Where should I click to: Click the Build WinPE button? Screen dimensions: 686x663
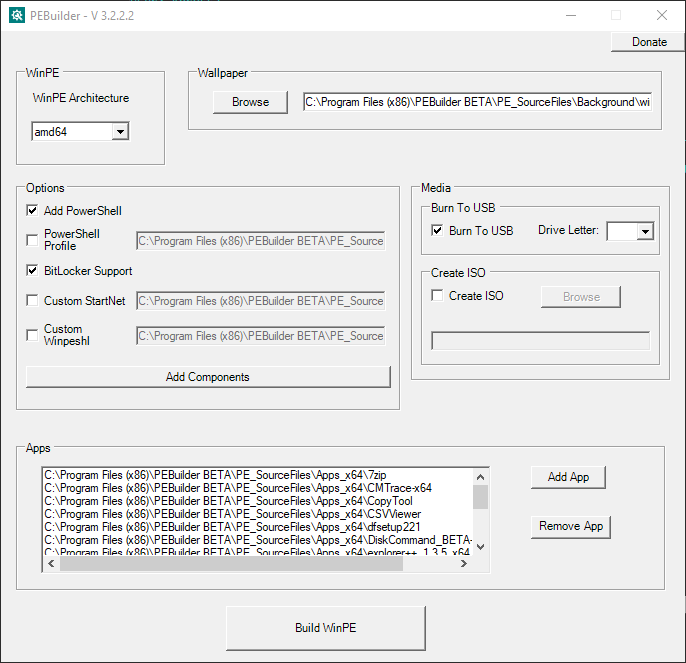[x=326, y=628]
